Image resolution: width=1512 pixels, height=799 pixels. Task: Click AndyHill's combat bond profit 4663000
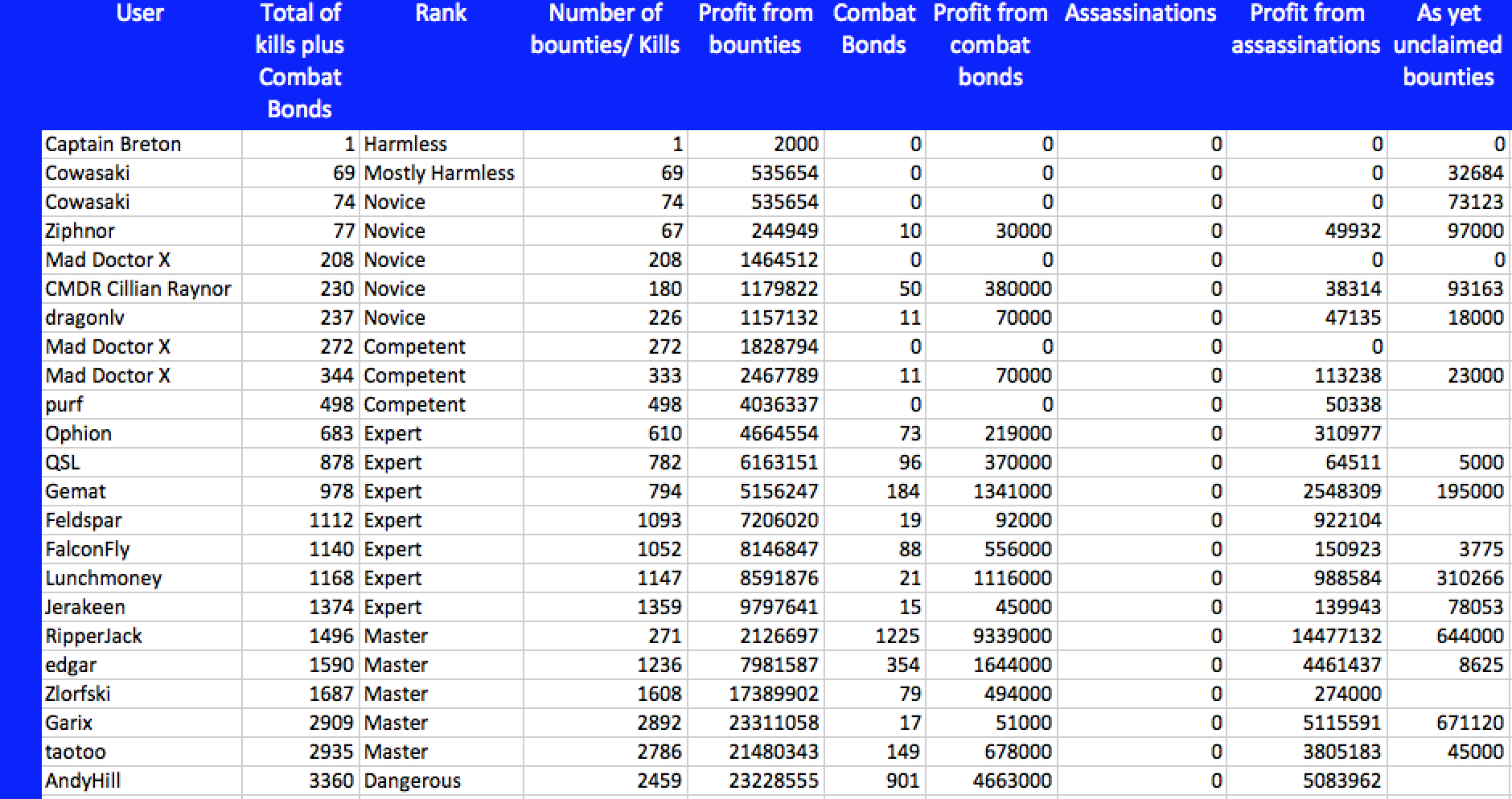[x=992, y=781]
